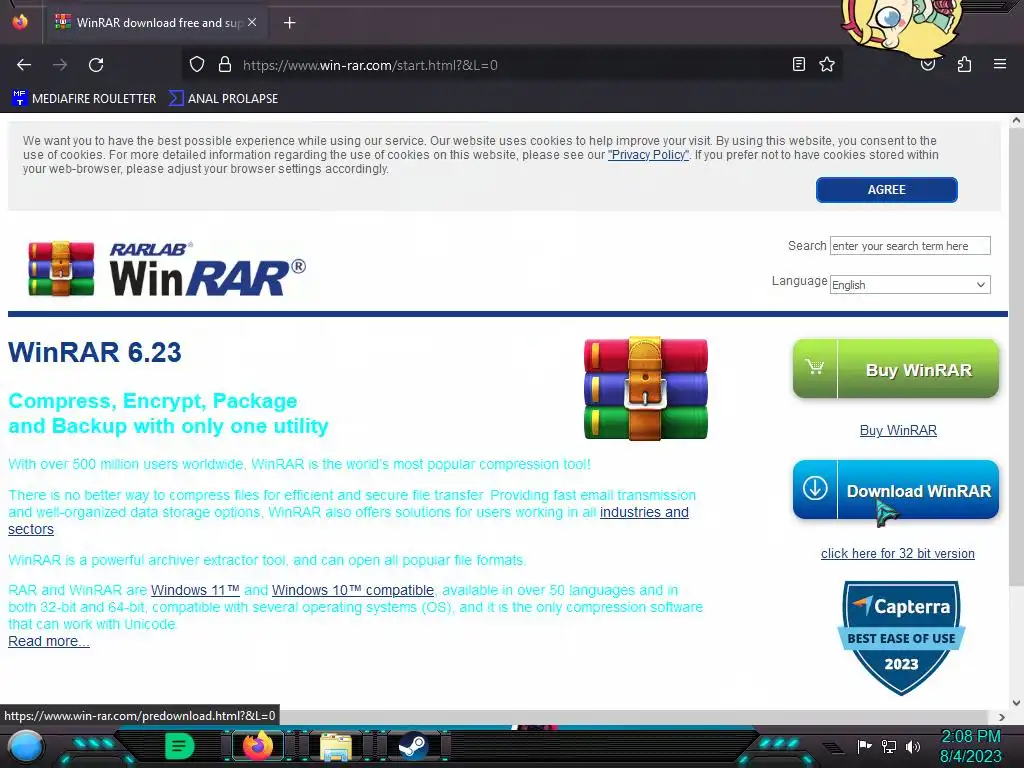1024x768 pixels.
Task: Click the AGREE cookies button
Action: tap(887, 189)
